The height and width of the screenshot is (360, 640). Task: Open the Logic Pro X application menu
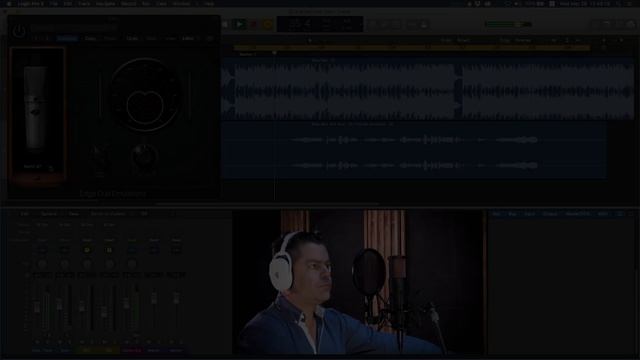tap(30, 4)
